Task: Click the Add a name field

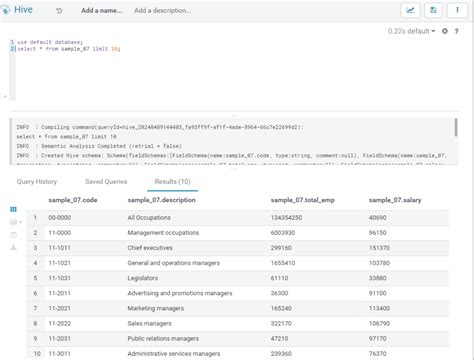Action: pos(102,11)
